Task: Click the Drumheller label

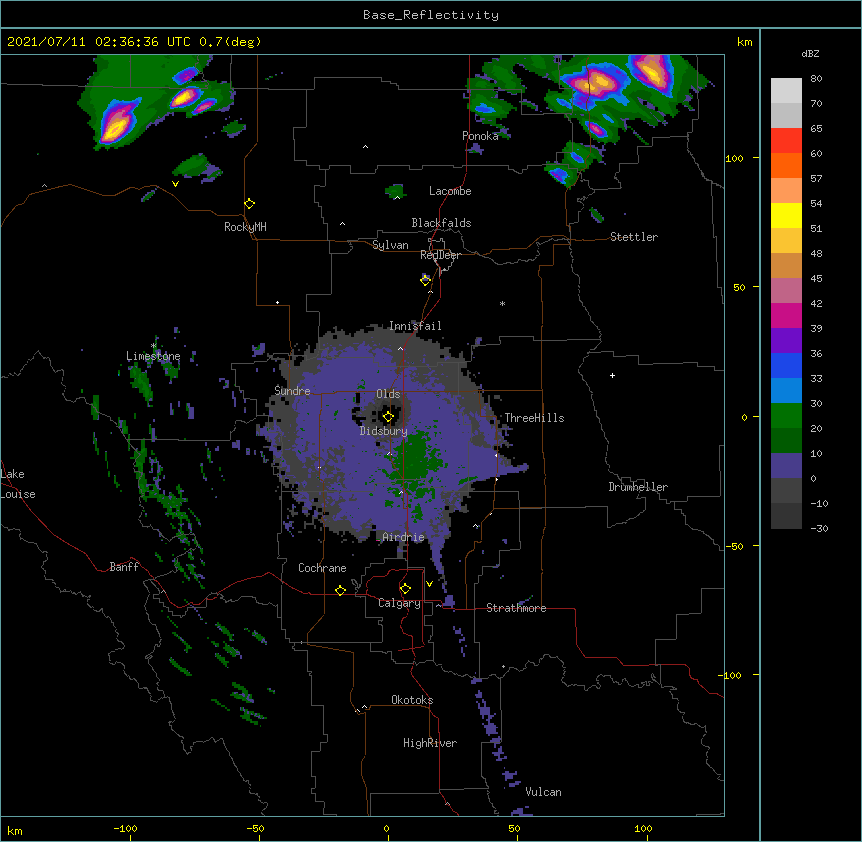Action: point(638,487)
